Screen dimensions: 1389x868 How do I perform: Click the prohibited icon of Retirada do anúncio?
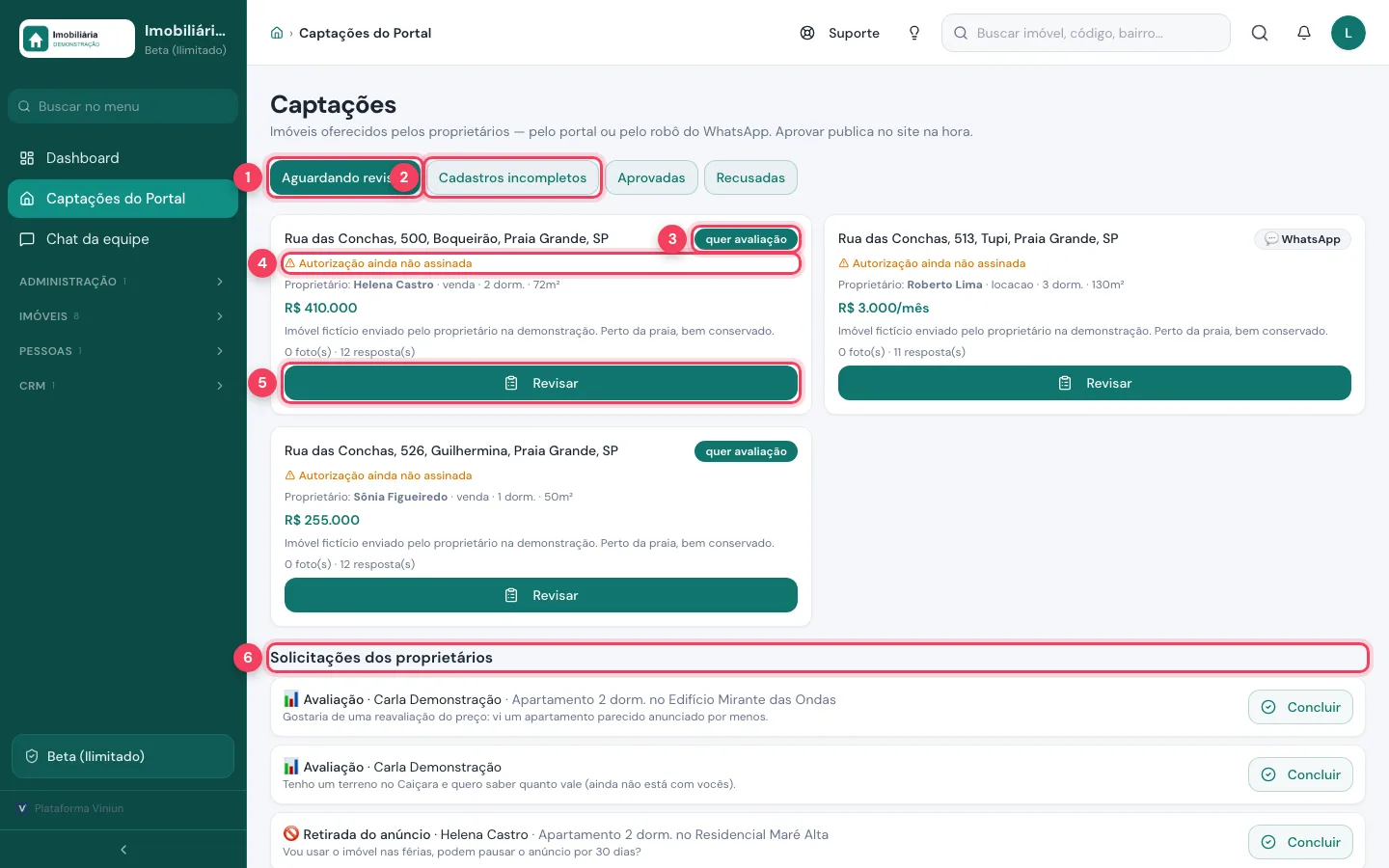pos(290,834)
